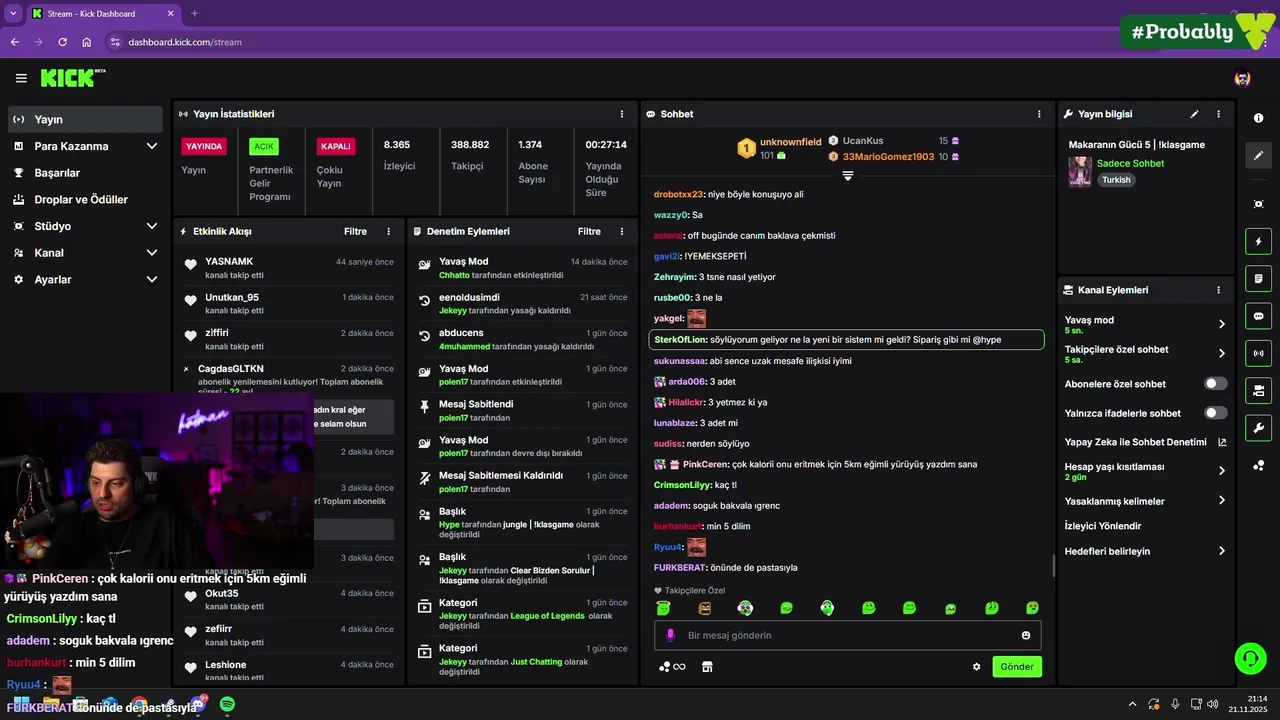
Task: Open the Yayın İstatistikleri panel options menu
Action: coord(622,114)
